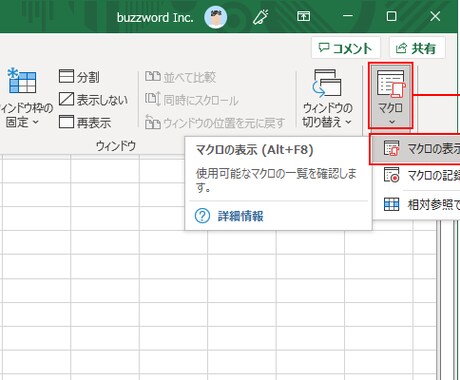Click 並べて比較 side-by-side command

180,77
